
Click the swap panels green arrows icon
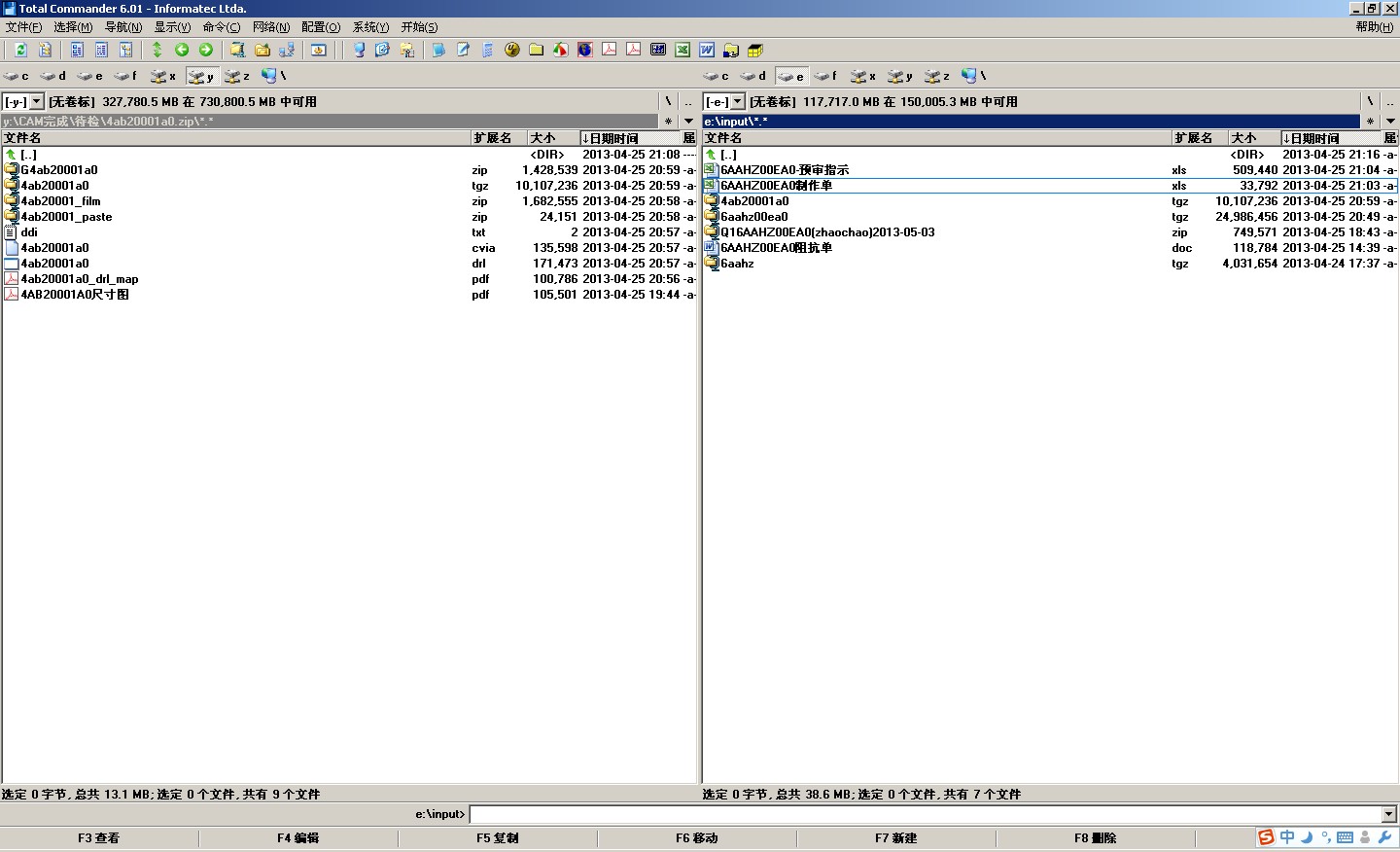[x=157, y=50]
